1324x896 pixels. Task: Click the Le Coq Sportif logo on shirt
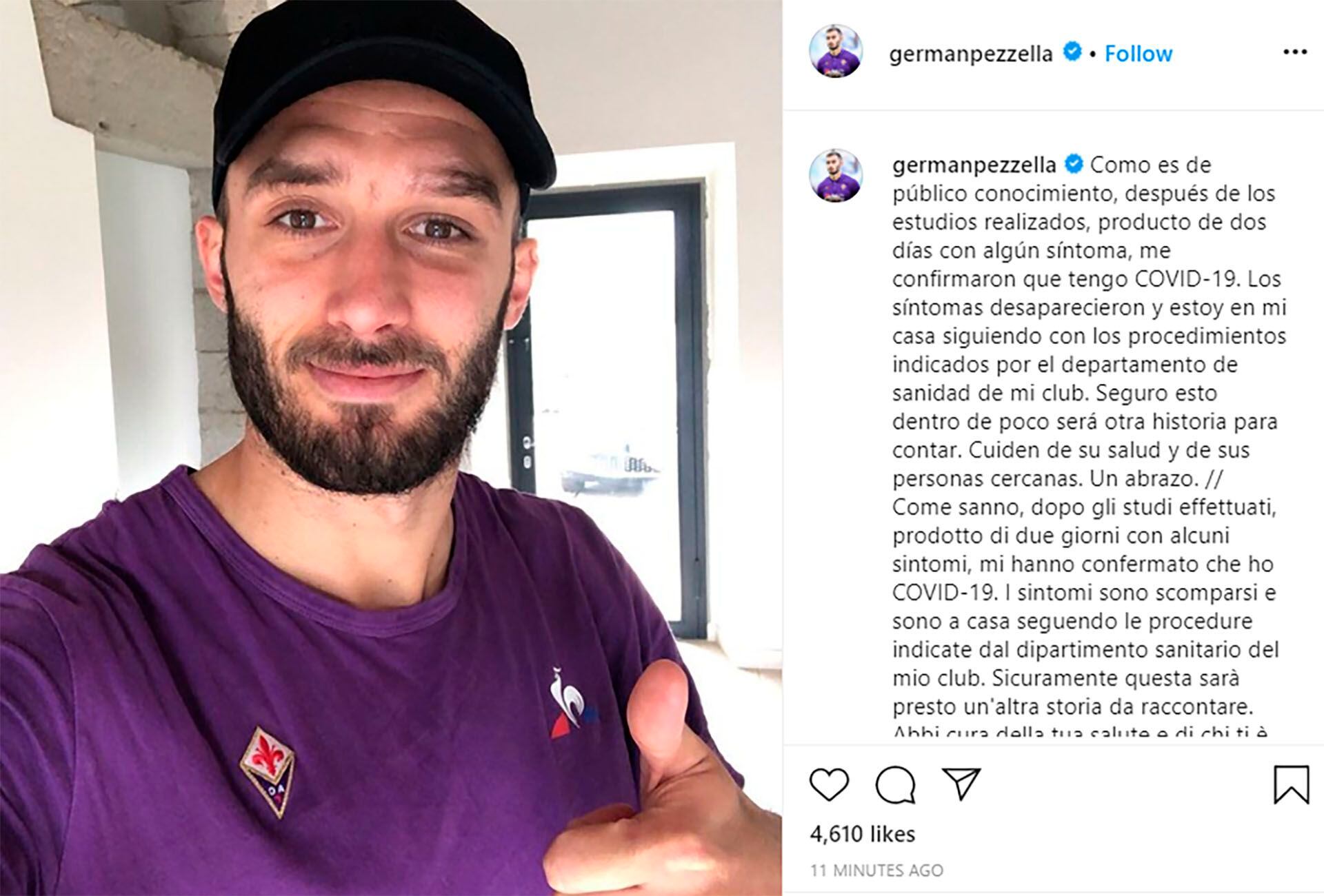572,701
